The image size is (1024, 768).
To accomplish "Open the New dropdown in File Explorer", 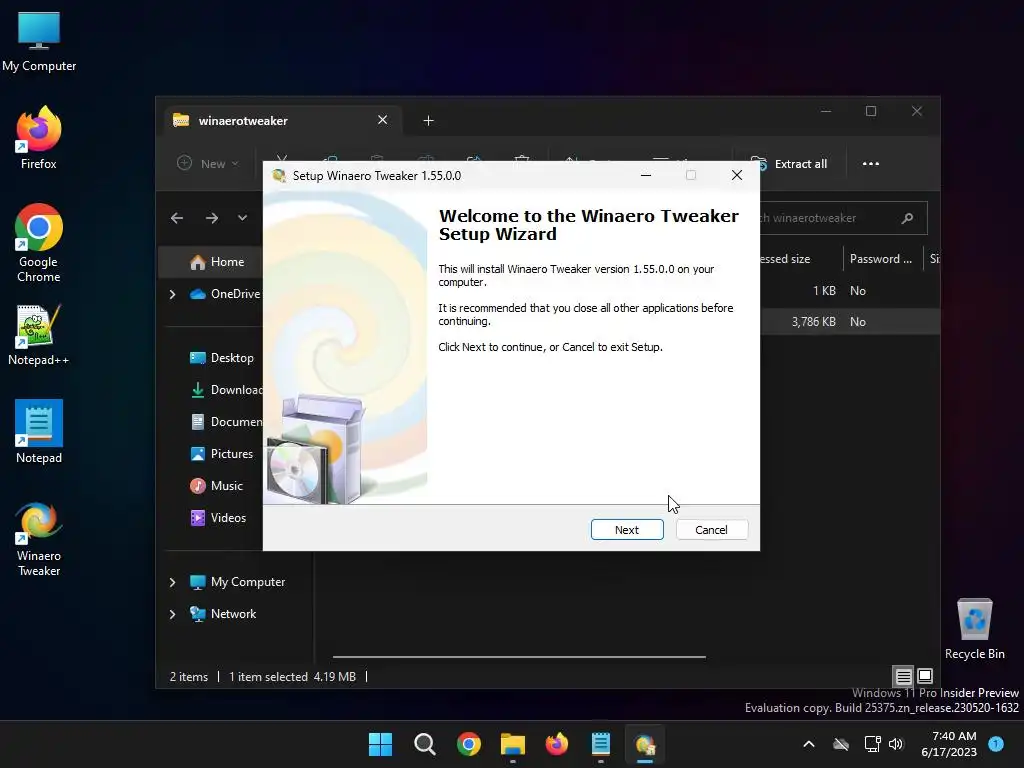I will coord(208,164).
